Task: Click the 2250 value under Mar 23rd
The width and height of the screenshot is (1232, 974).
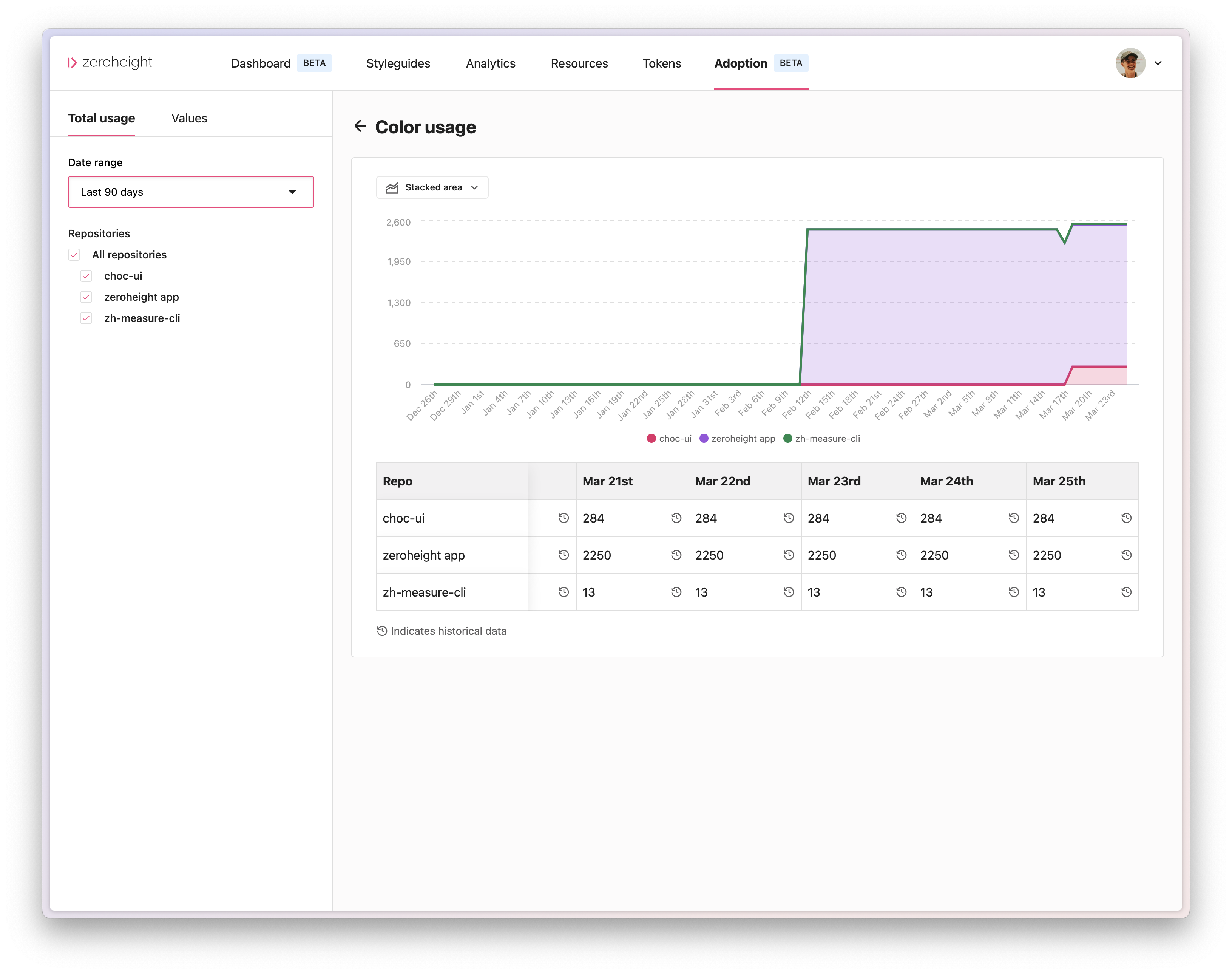Action: (x=821, y=555)
